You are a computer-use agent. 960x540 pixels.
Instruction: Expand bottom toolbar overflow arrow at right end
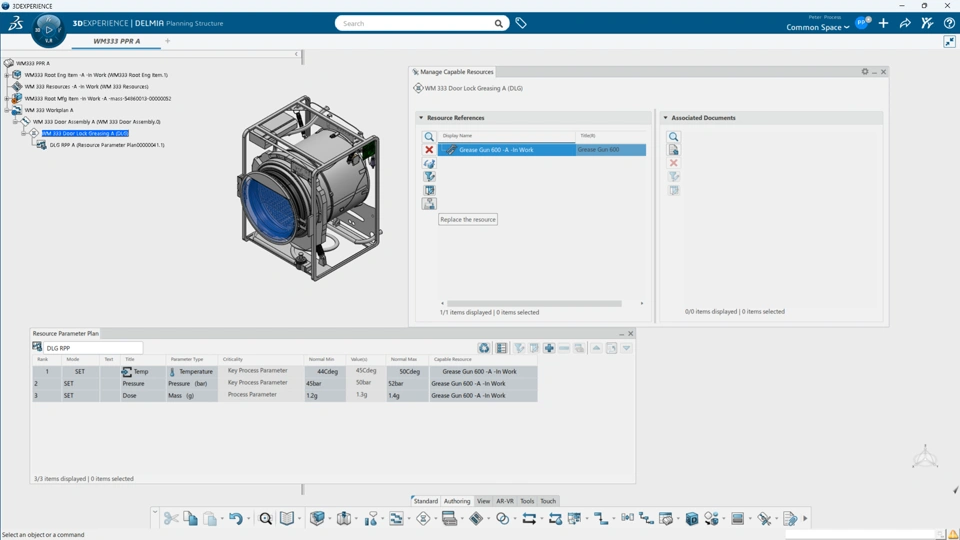(805, 519)
